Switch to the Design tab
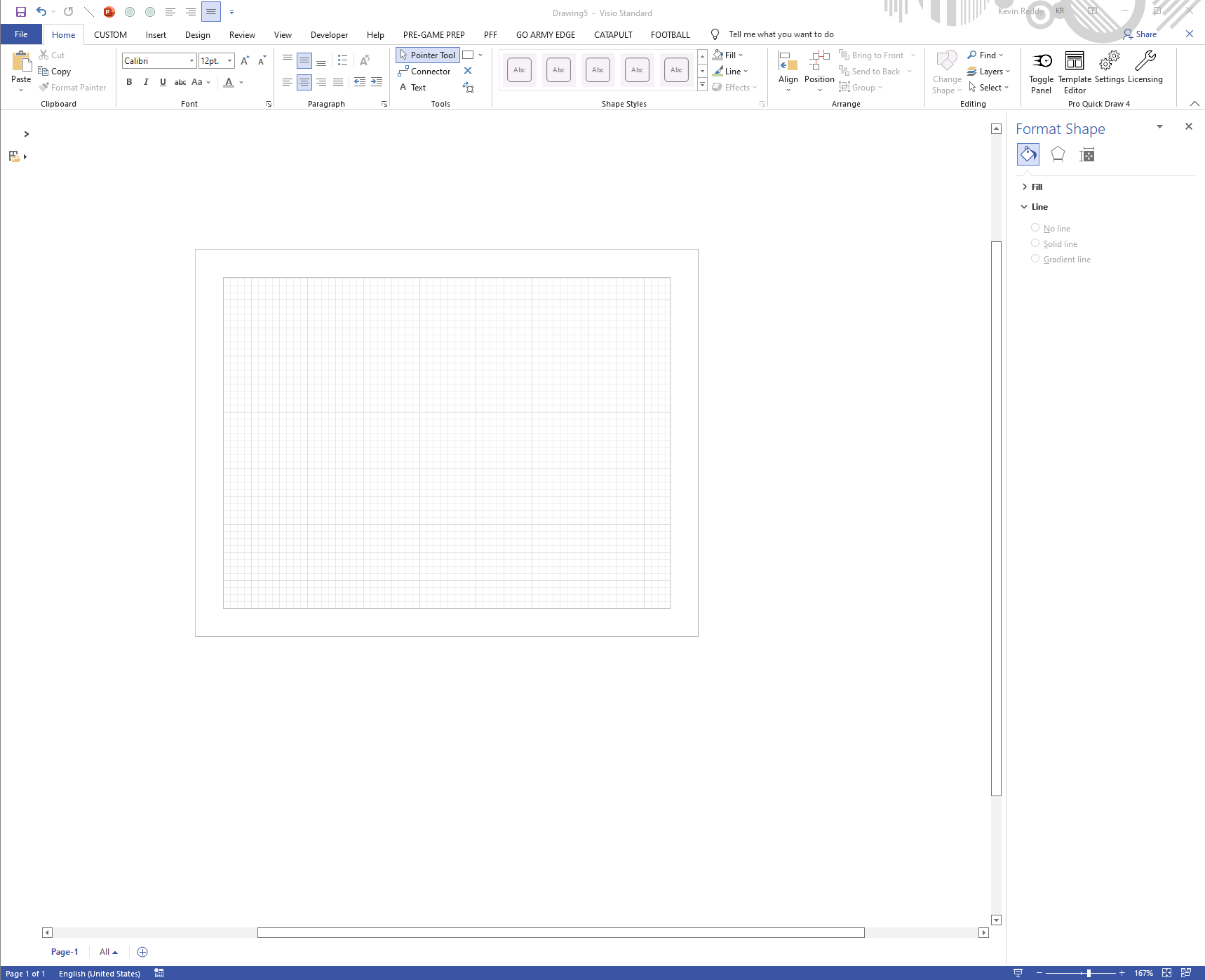Viewport: 1205px width, 980px height. tap(198, 35)
